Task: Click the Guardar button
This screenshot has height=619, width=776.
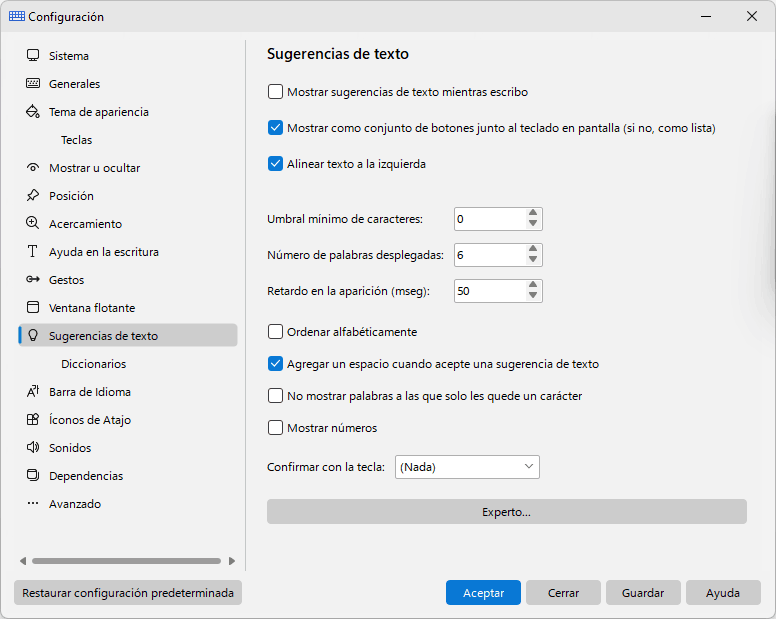Action: [x=643, y=593]
